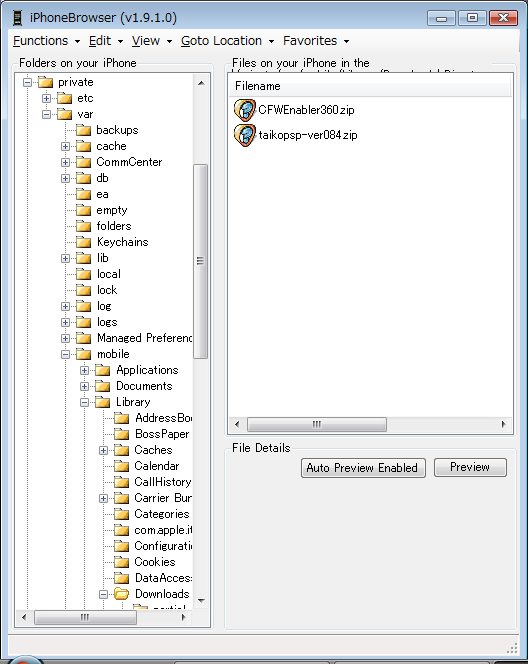Screen dimensions: 528x664
Task: Click file list horizontal scrollbar left arrow
Action: (x=237, y=424)
